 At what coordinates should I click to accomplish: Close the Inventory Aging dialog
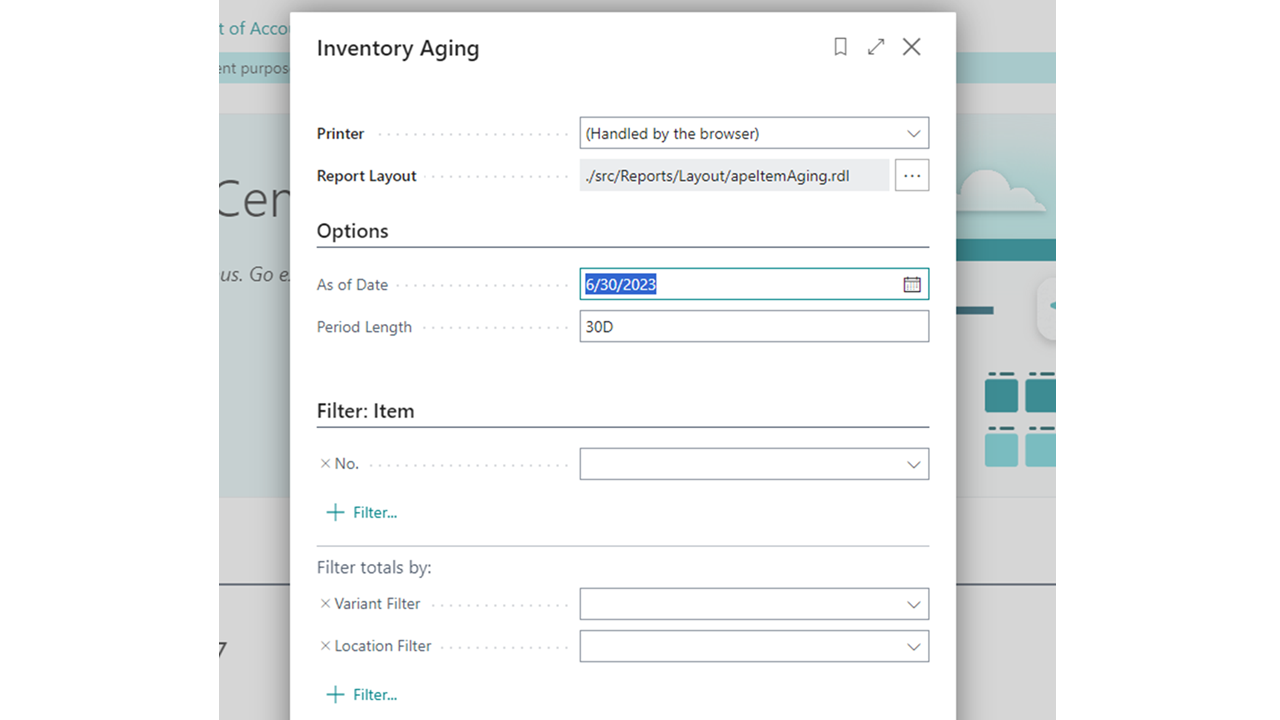click(x=911, y=47)
